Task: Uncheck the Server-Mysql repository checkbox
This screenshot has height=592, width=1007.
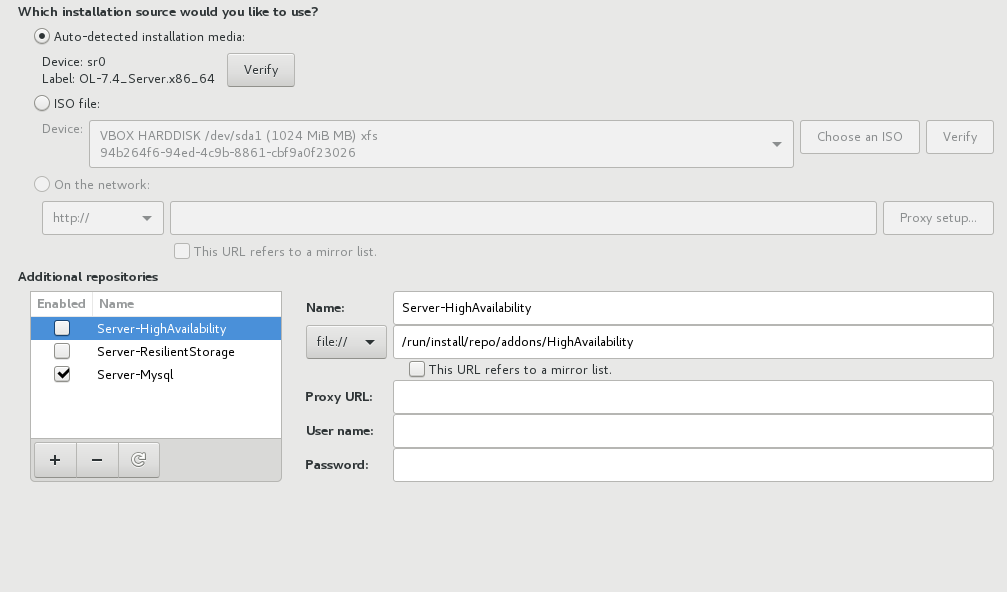Action: click(62, 374)
